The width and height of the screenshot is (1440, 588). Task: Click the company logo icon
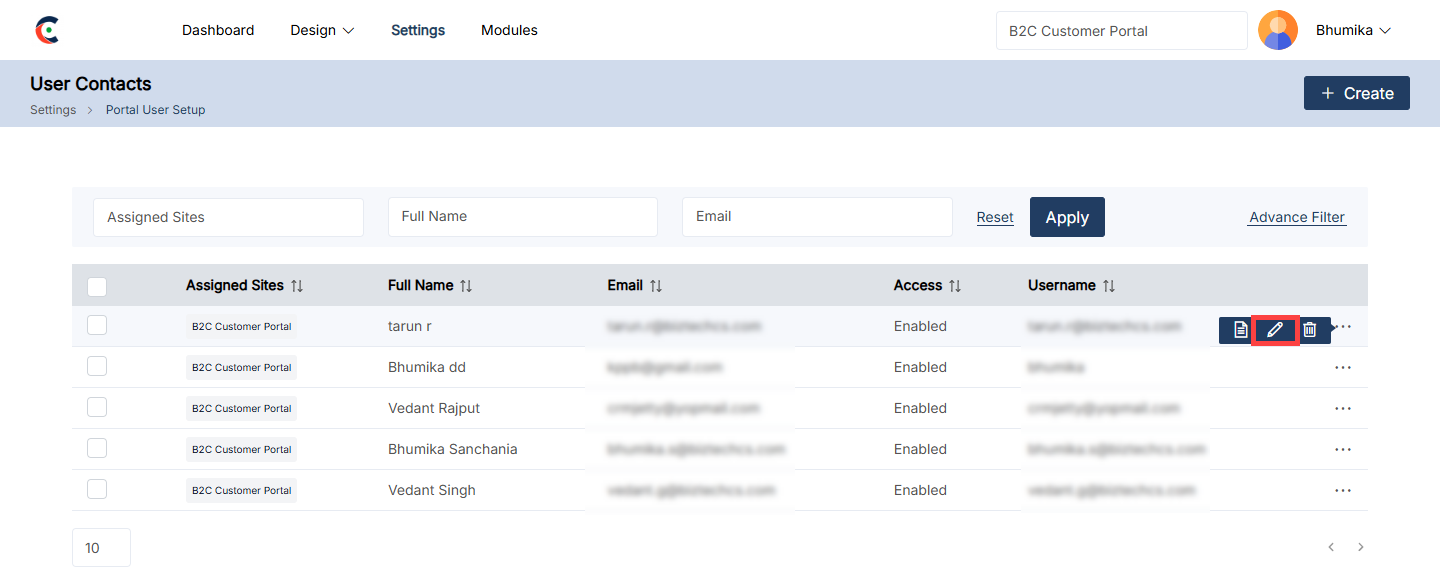pyautogui.click(x=47, y=30)
